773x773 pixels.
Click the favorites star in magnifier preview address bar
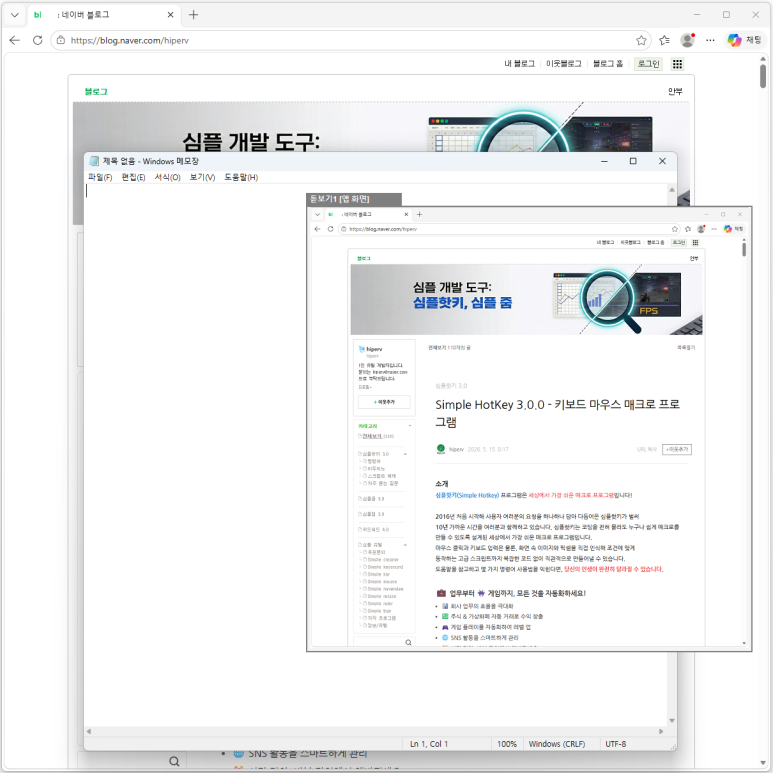coord(674,229)
